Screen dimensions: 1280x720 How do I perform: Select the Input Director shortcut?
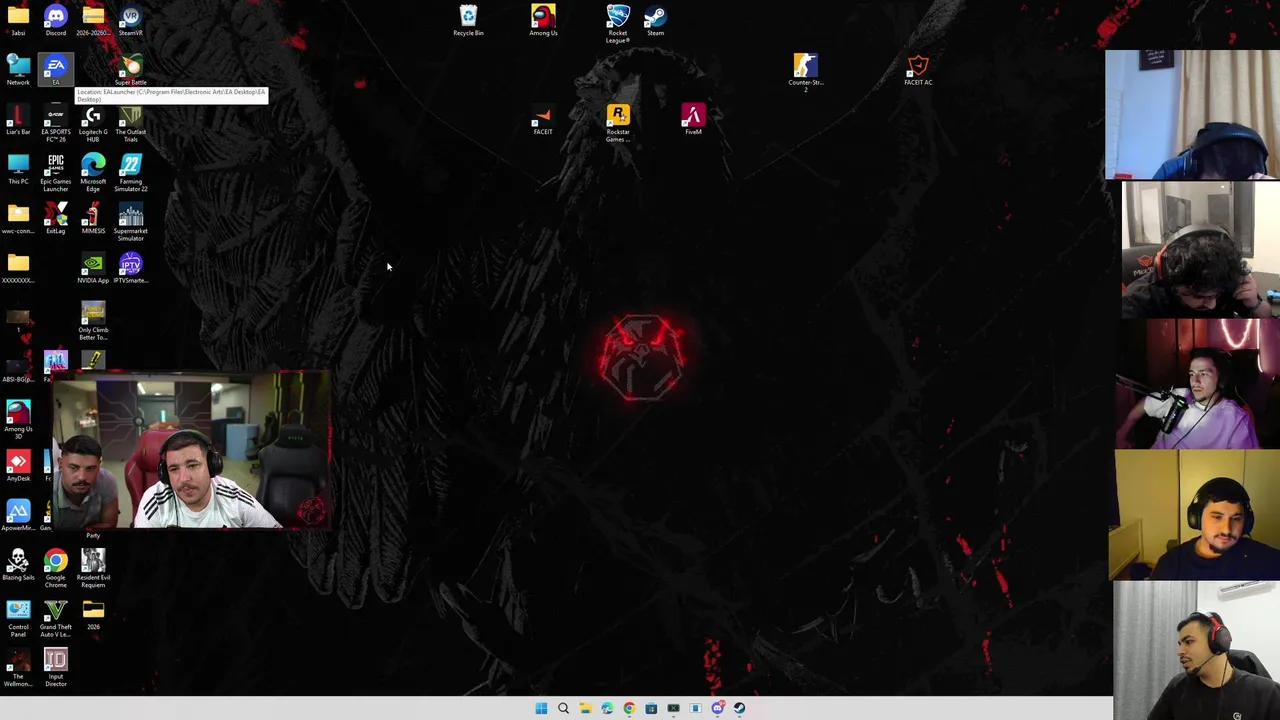[55, 667]
